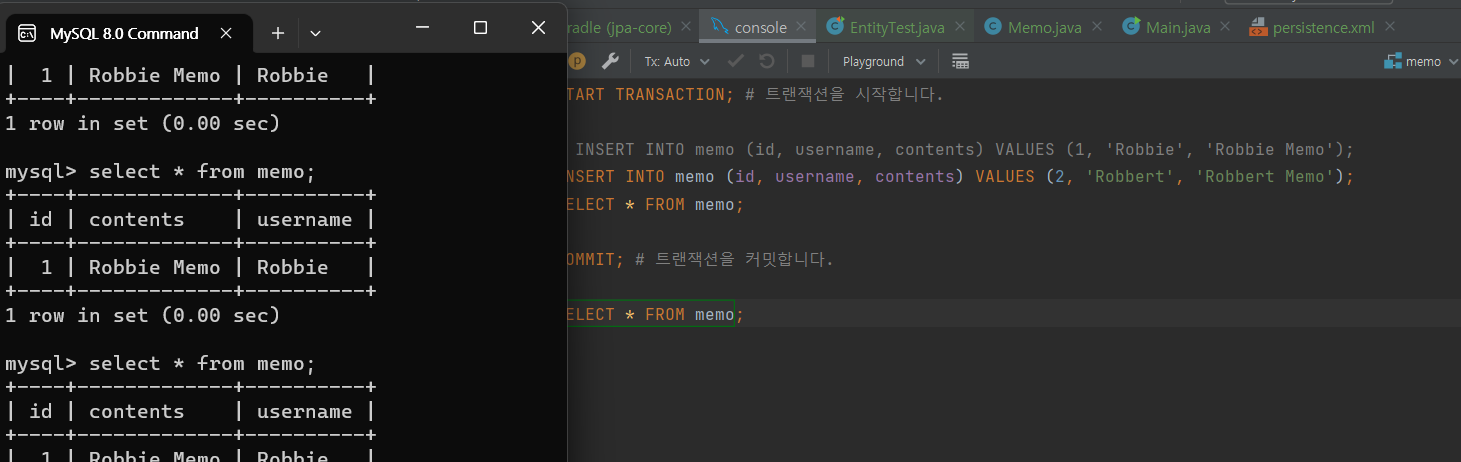Viewport: 1461px width, 462px height.
Task: Open the terminal new-tab dropdown arrow
Action: pyautogui.click(x=315, y=33)
